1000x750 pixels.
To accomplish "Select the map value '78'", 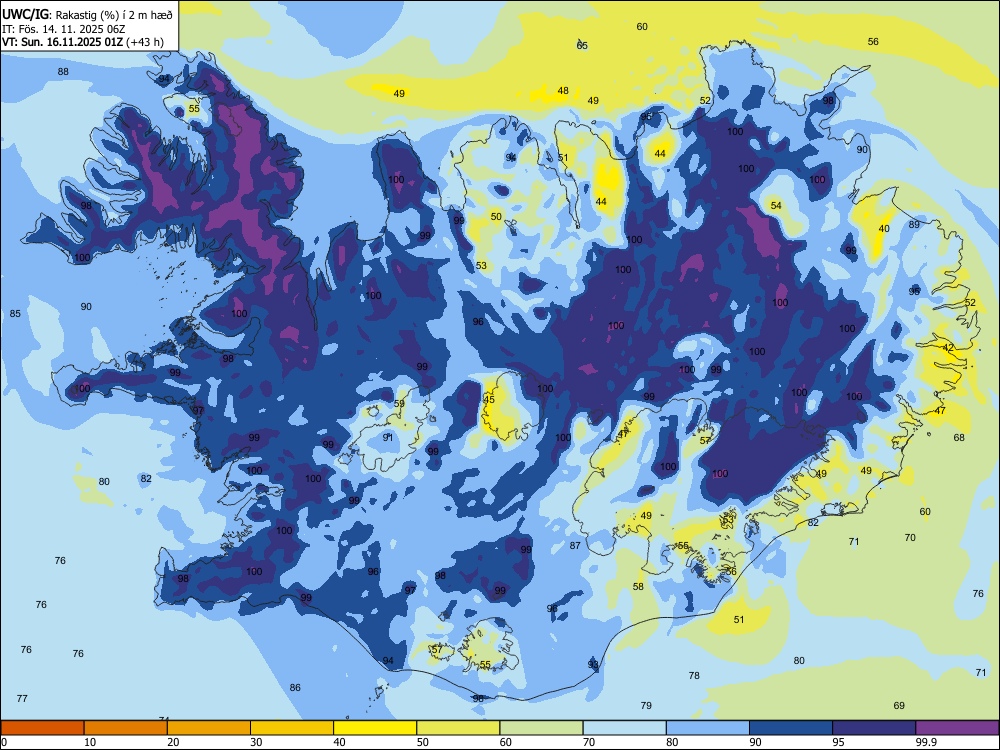I will pos(695,675).
